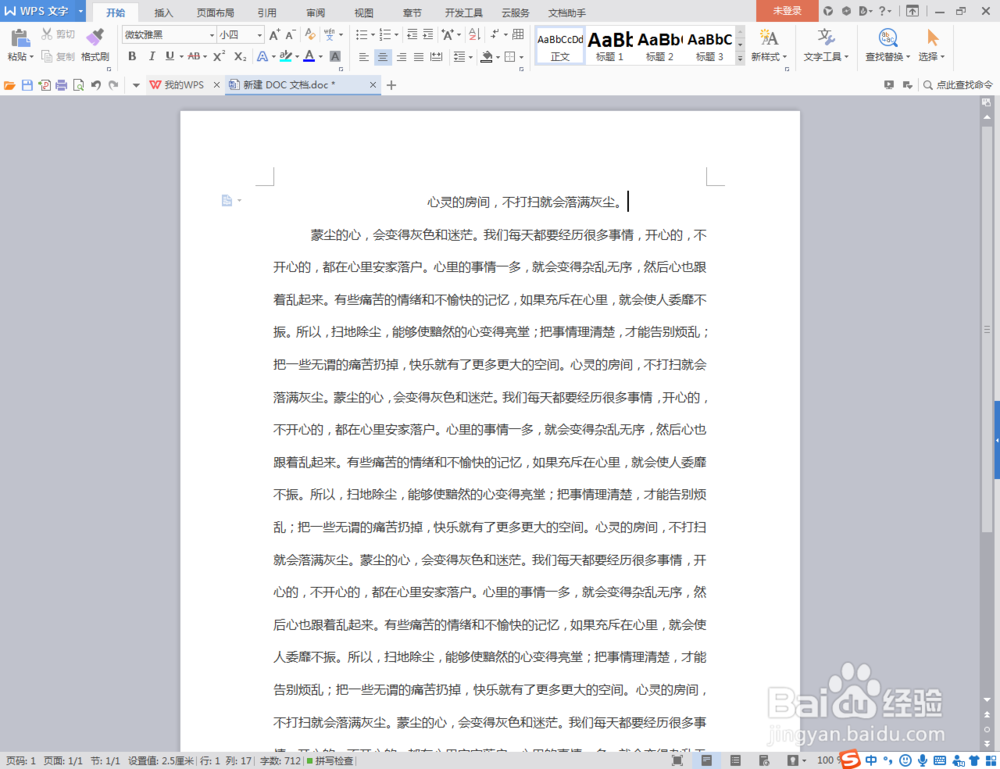Apply subscript X₂ formatting
This screenshot has width=1000, height=769.
click(x=240, y=56)
